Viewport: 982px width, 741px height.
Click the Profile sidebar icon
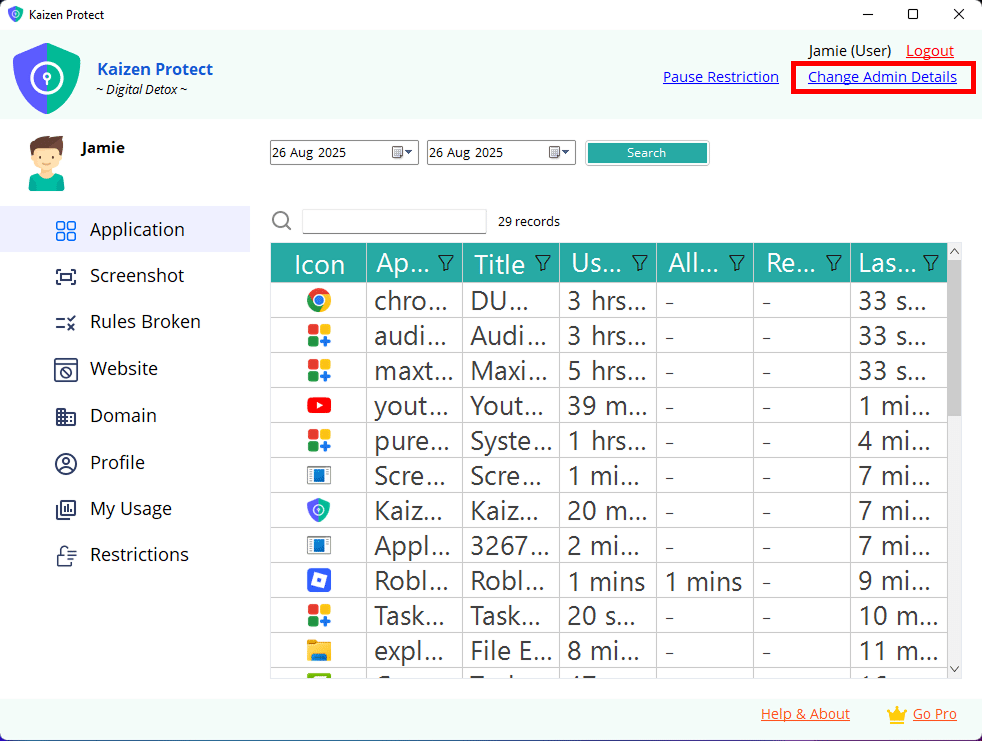pyautogui.click(x=66, y=464)
